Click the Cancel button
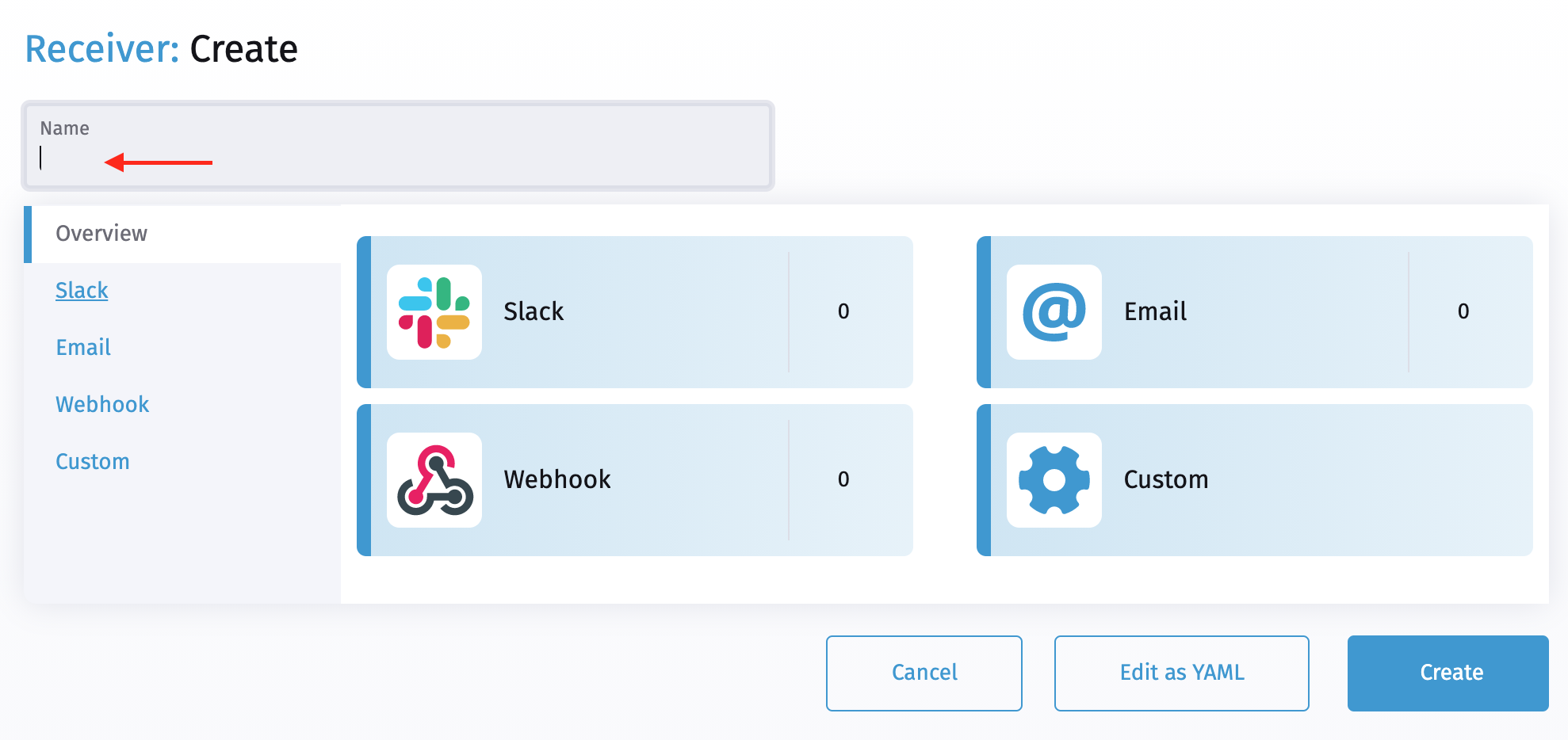This screenshot has width=1568, height=740. point(924,673)
